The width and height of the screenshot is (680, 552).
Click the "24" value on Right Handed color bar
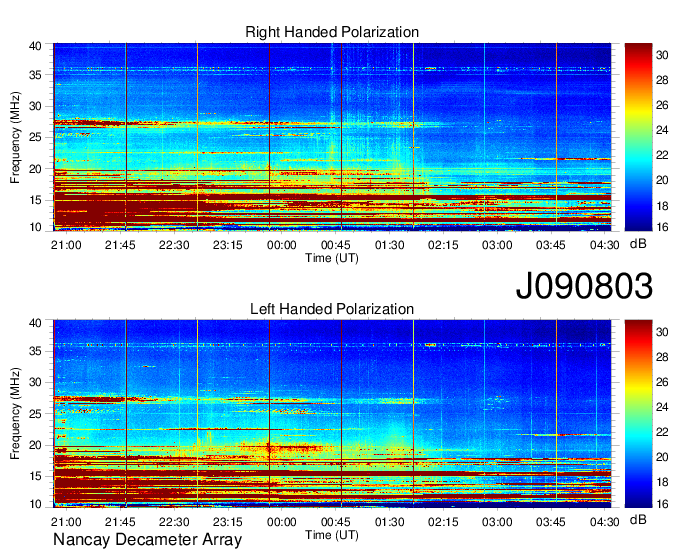point(662,130)
